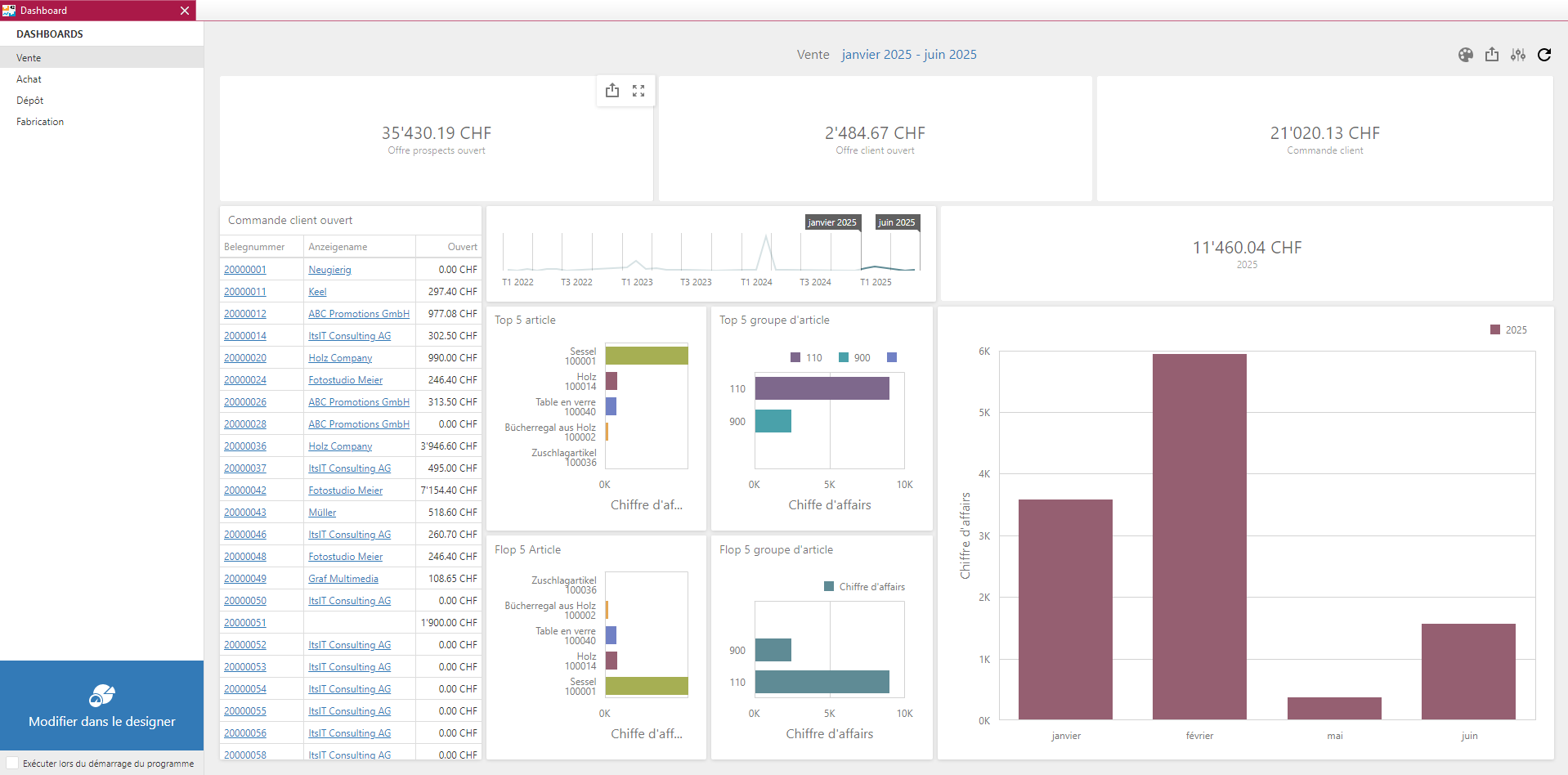This screenshot has width=1568, height=775.
Task: Open document 20000011
Action: 244,291
